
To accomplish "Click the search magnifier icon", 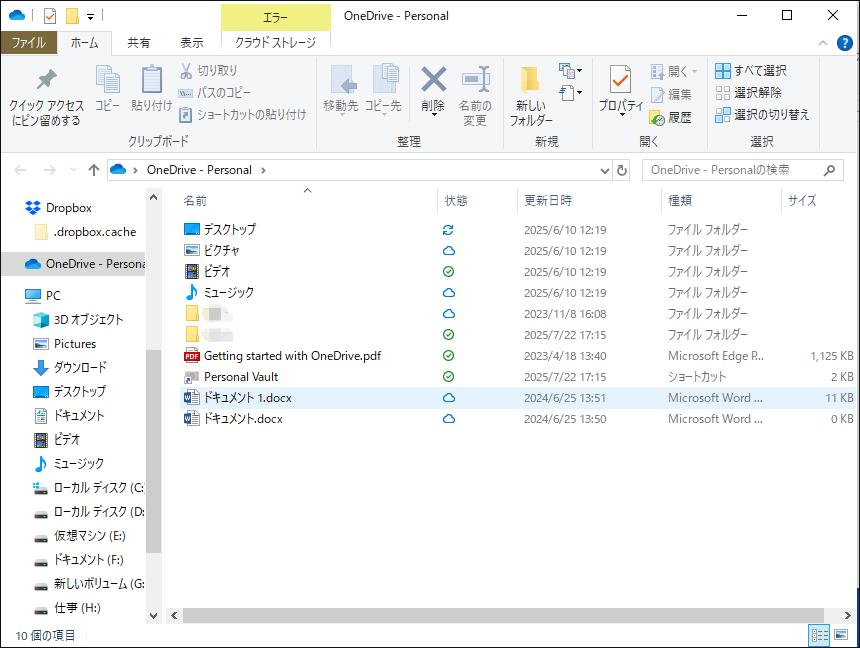I will pyautogui.click(x=829, y=170).
